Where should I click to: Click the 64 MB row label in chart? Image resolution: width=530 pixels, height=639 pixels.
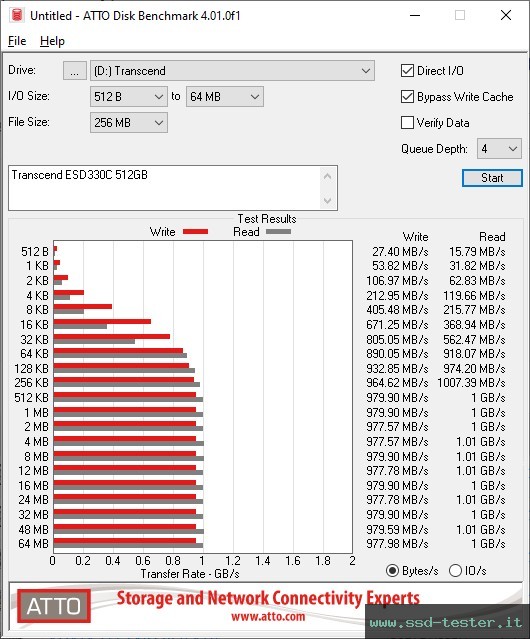(x=33, y=544)
